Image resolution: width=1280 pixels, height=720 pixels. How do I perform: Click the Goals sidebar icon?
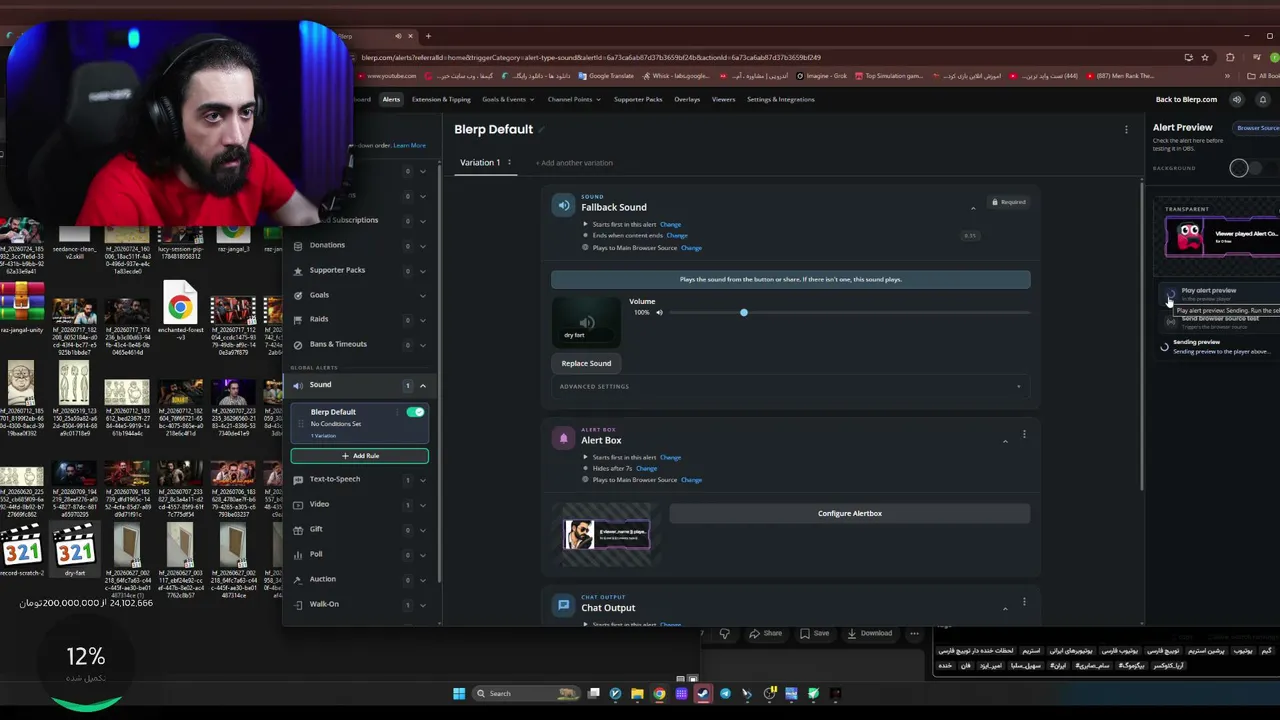pyautogui.click(x=298, y=295)
